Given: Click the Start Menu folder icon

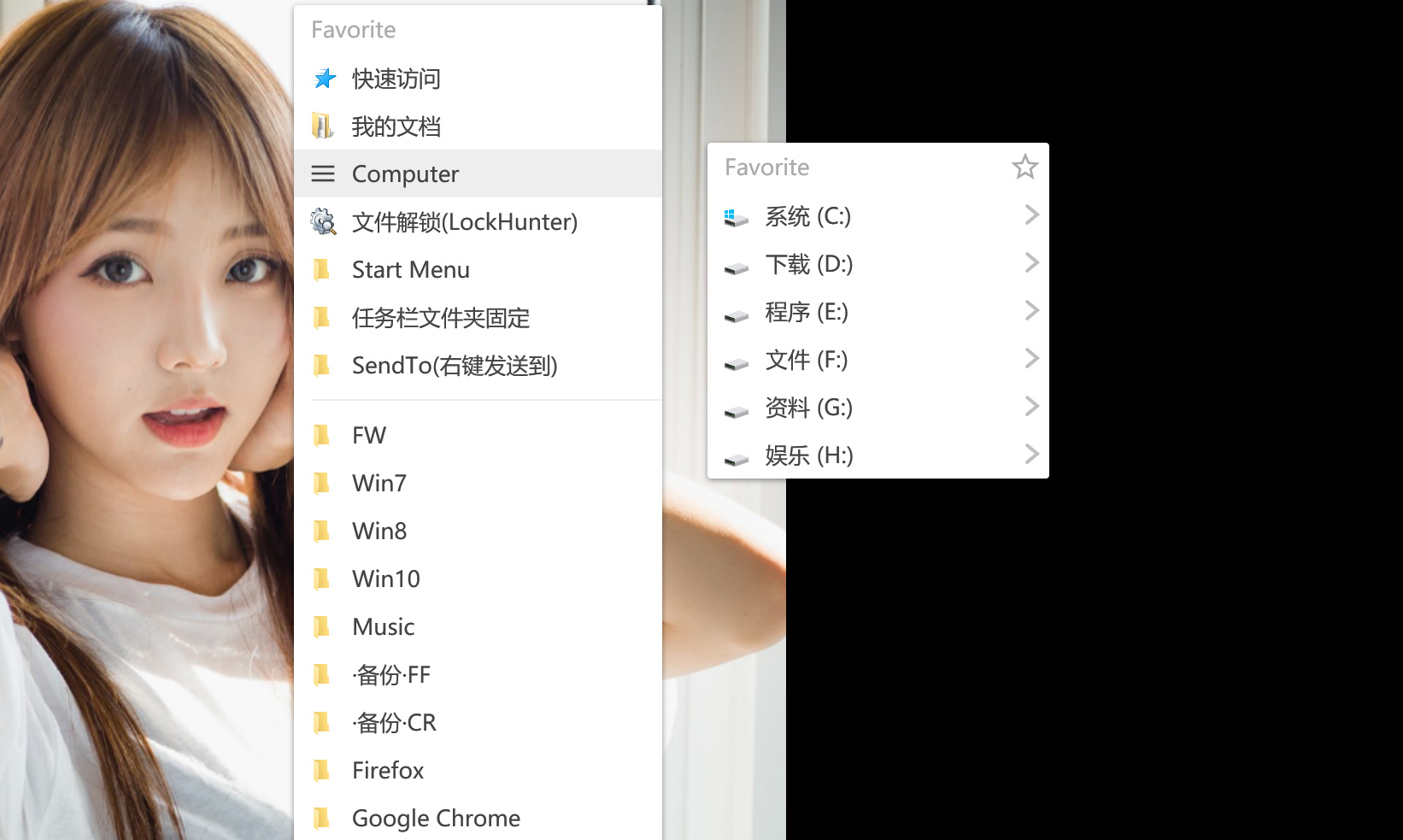Looking at the screenshot, I should coord(322,270).
